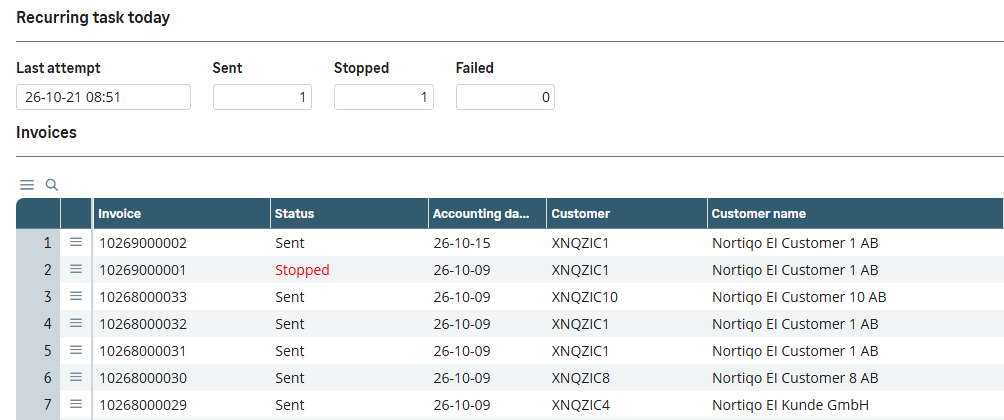Click accounting date of invoice 10268000029

462,405
